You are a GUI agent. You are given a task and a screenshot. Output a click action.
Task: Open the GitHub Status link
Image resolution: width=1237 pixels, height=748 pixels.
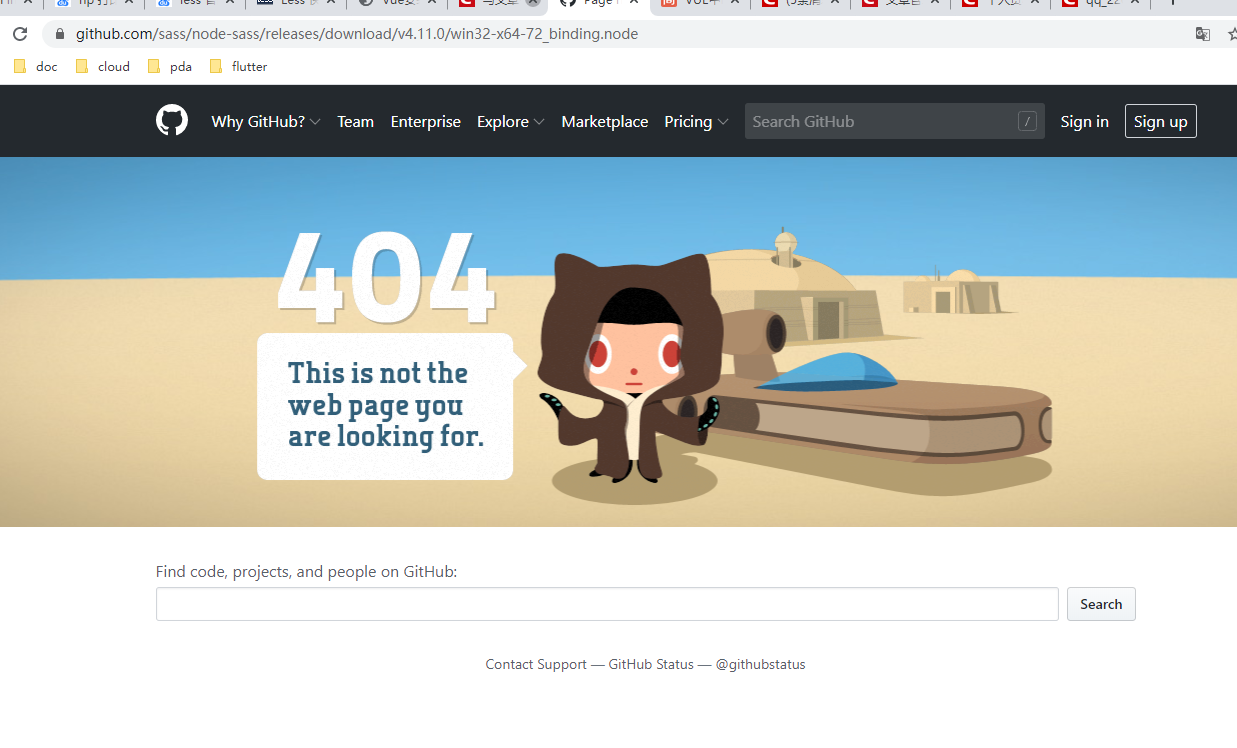click(x=651, y=664)
